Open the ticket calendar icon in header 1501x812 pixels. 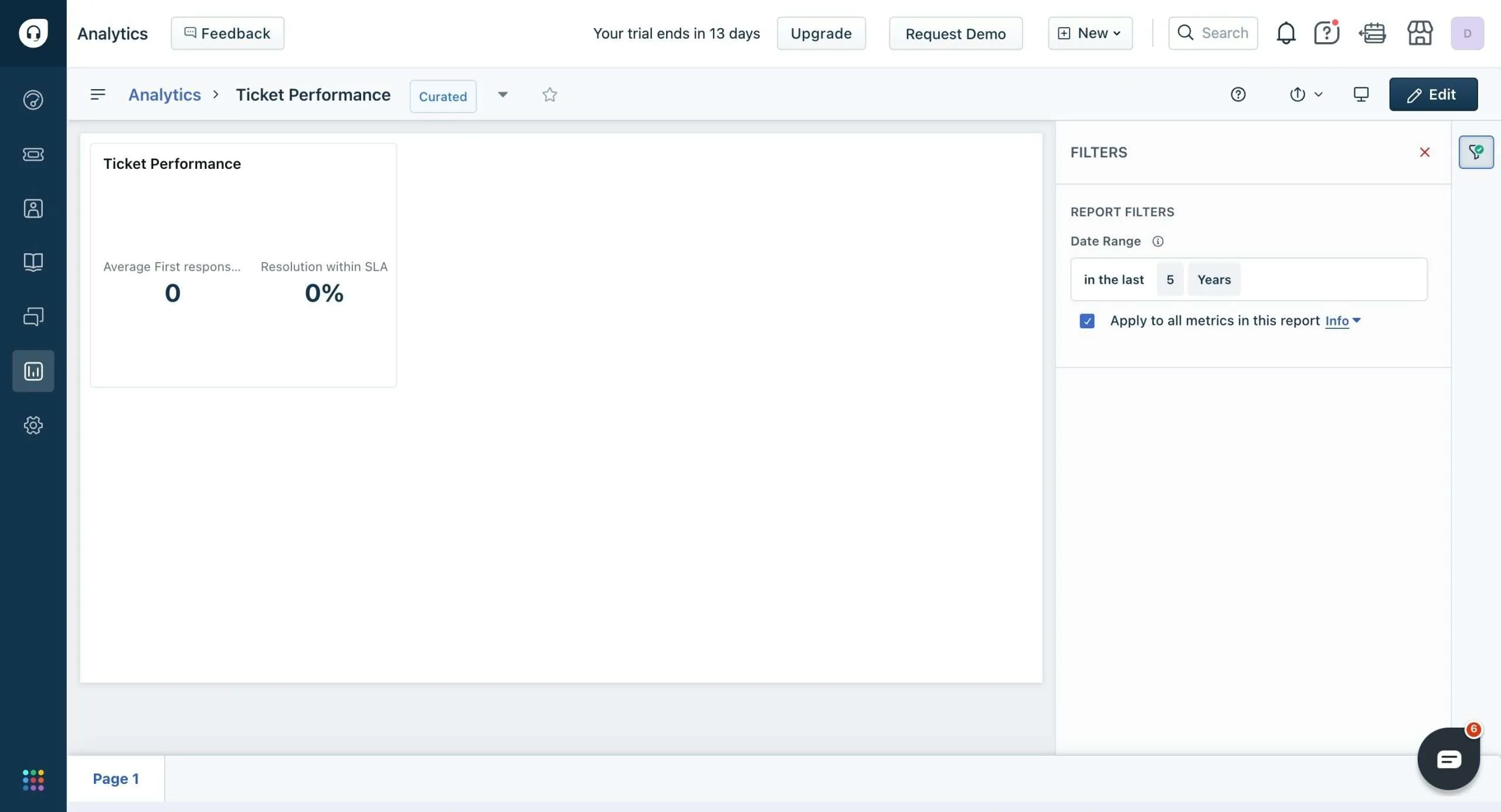[x=1372, y=33]
